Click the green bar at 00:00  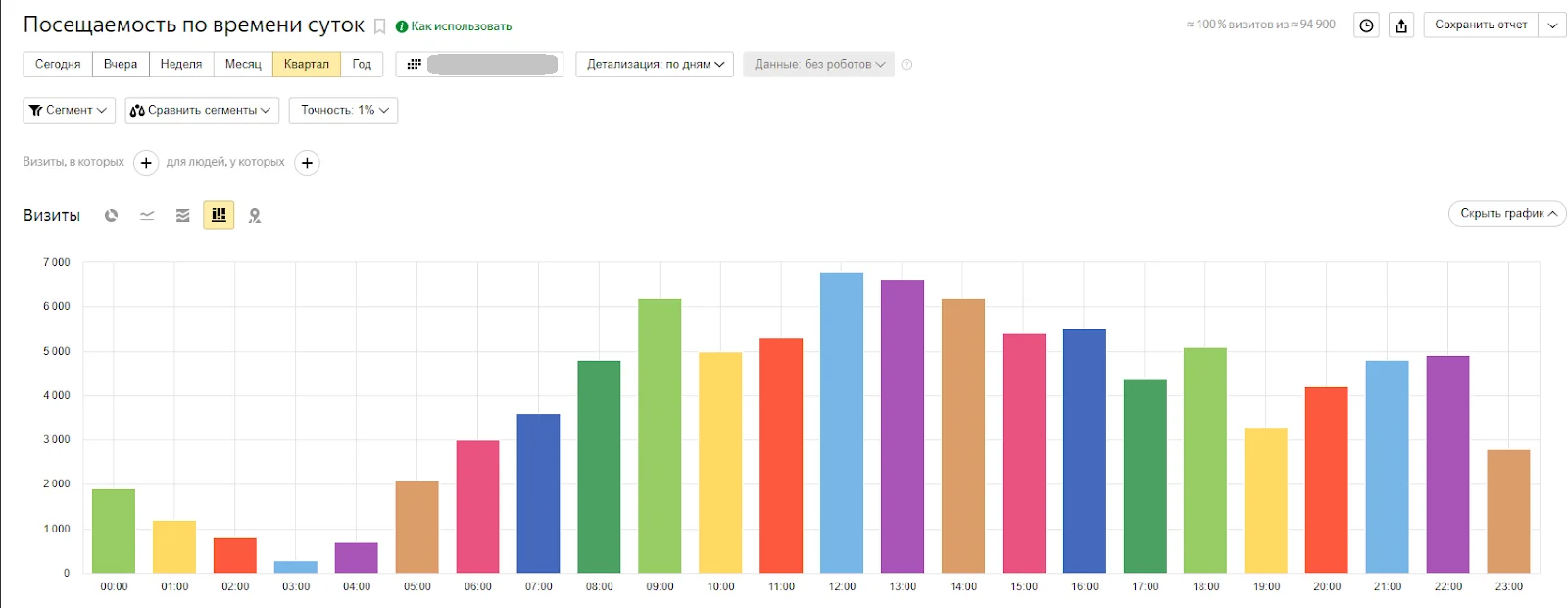(x=114, y=531)
